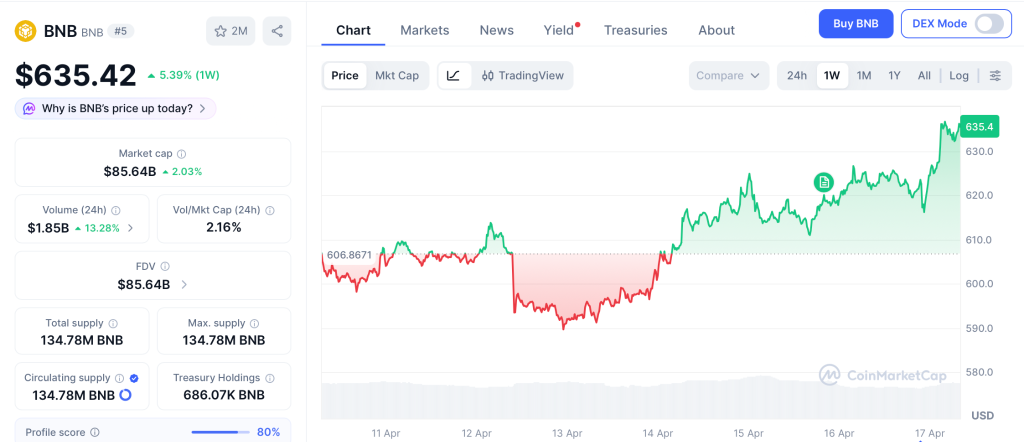The height and width of the screenshot is (442, 1024).
Task: Switch to the Markets tab
Action: pos(425,30)
